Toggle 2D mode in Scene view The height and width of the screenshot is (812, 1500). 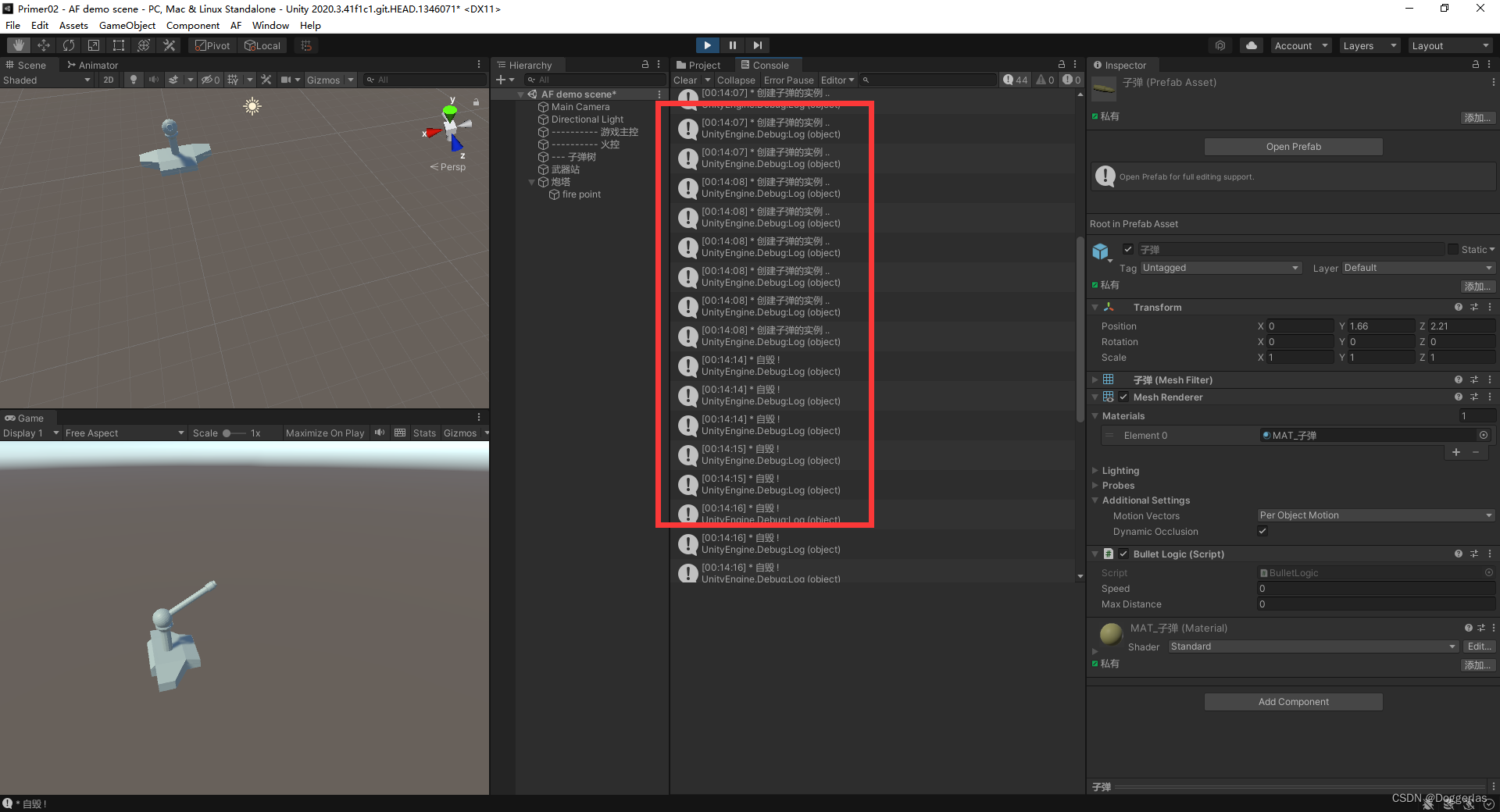click(x=109, y=80)
